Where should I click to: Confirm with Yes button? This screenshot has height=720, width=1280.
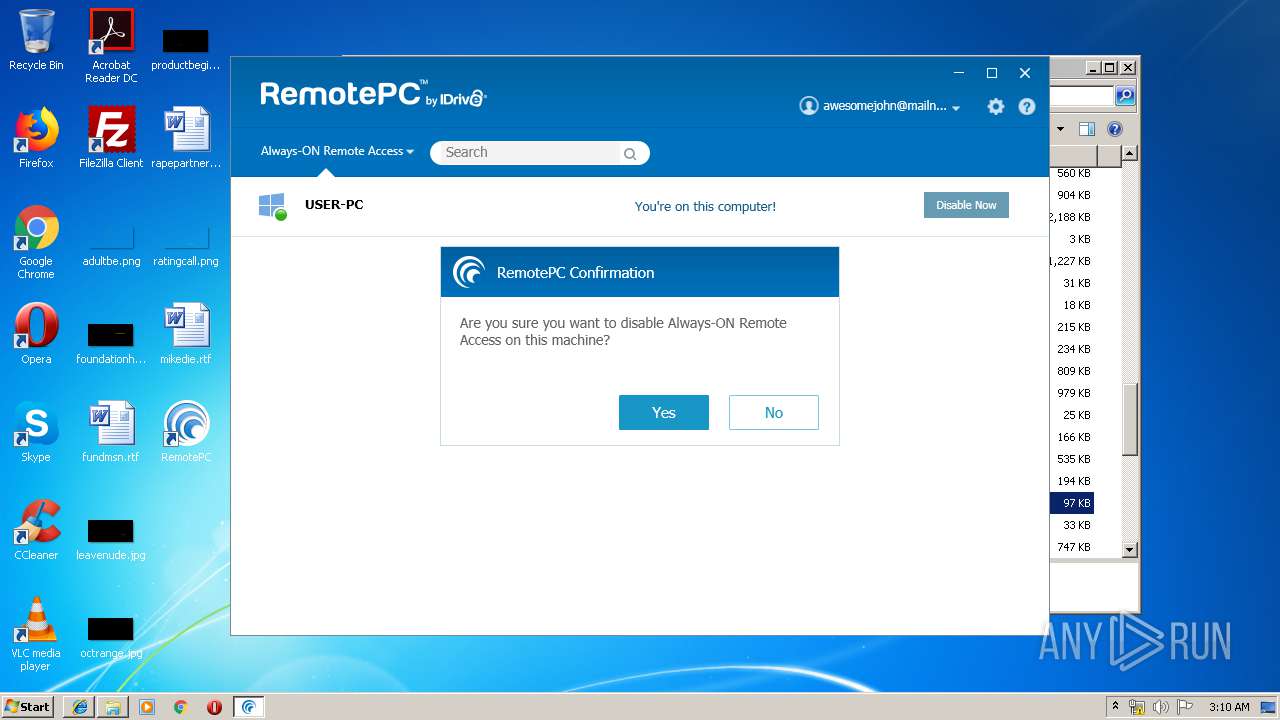pos(664,413)
